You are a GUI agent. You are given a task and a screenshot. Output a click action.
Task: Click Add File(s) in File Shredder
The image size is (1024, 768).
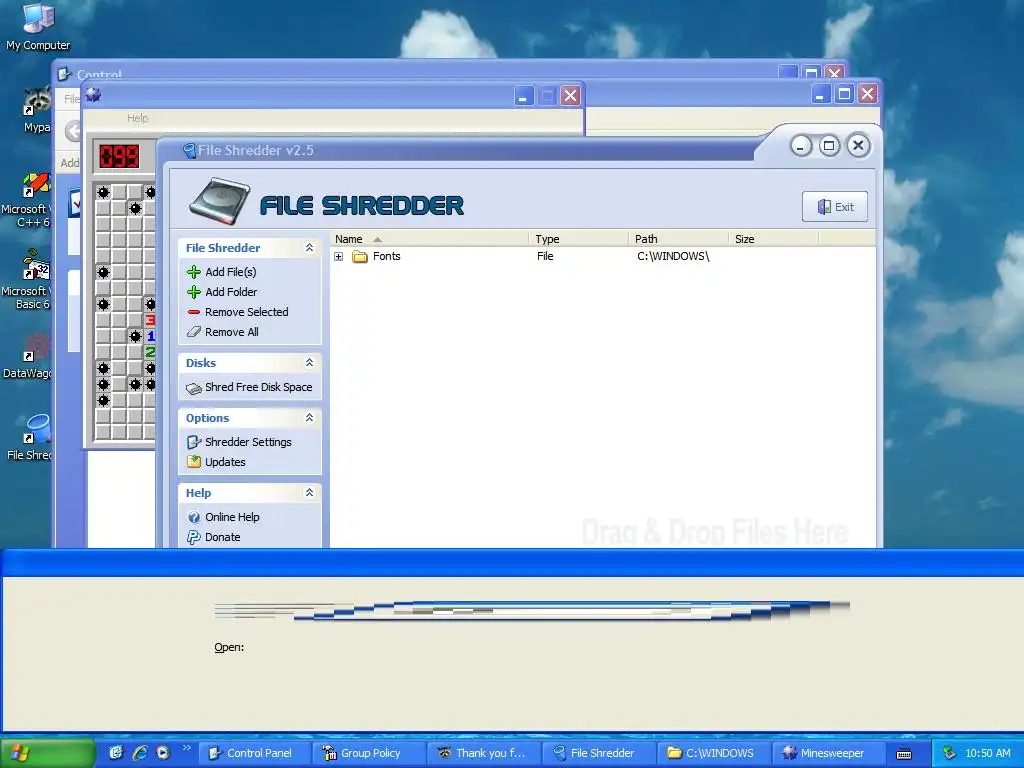tap(231, 272)
